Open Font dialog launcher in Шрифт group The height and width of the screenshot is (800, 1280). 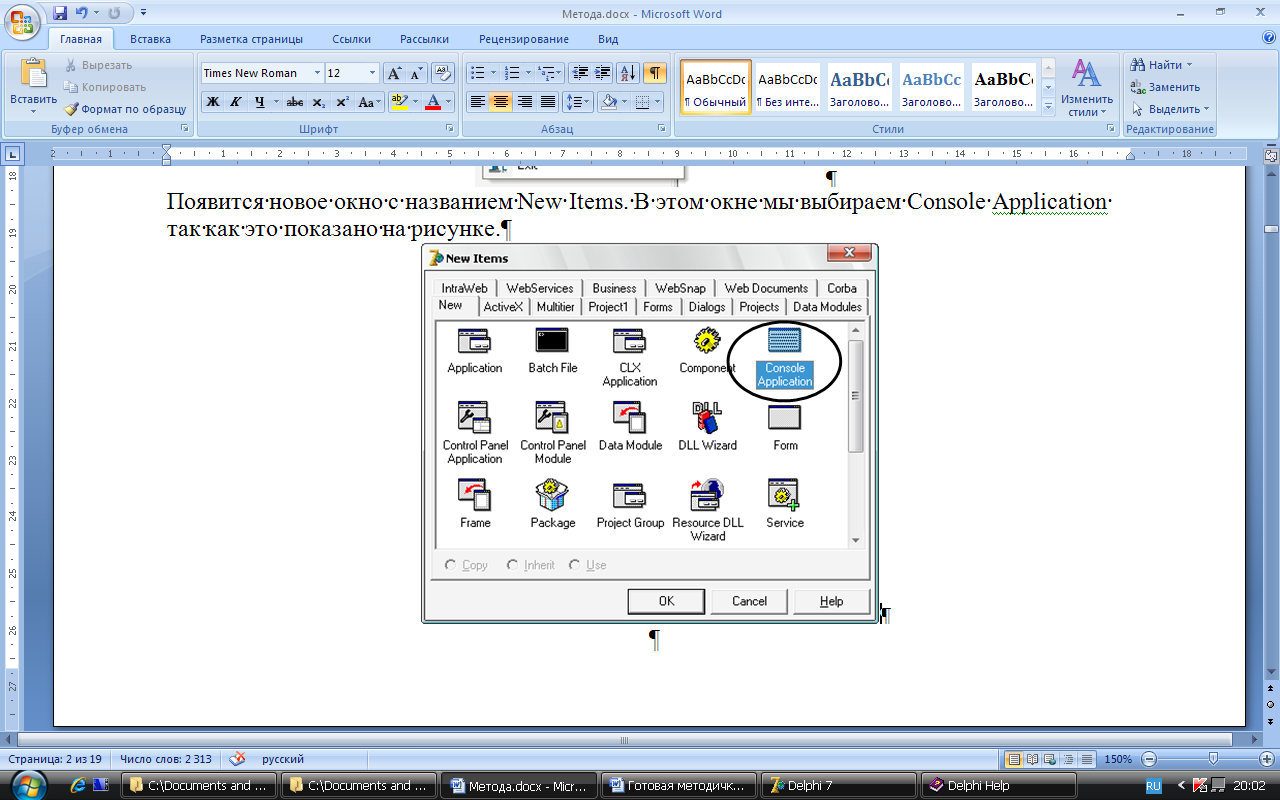(449, 130)
